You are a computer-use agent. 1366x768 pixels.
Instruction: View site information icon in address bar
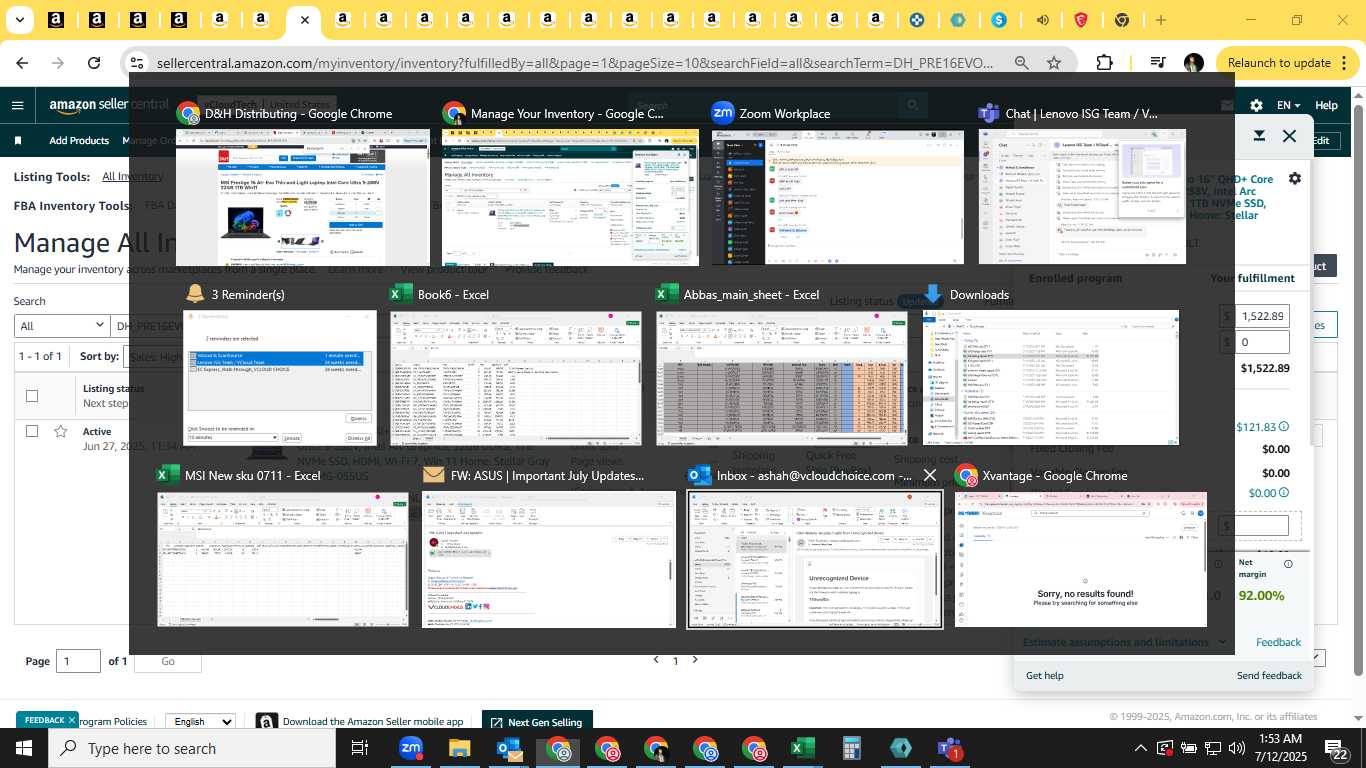point(137,63)
